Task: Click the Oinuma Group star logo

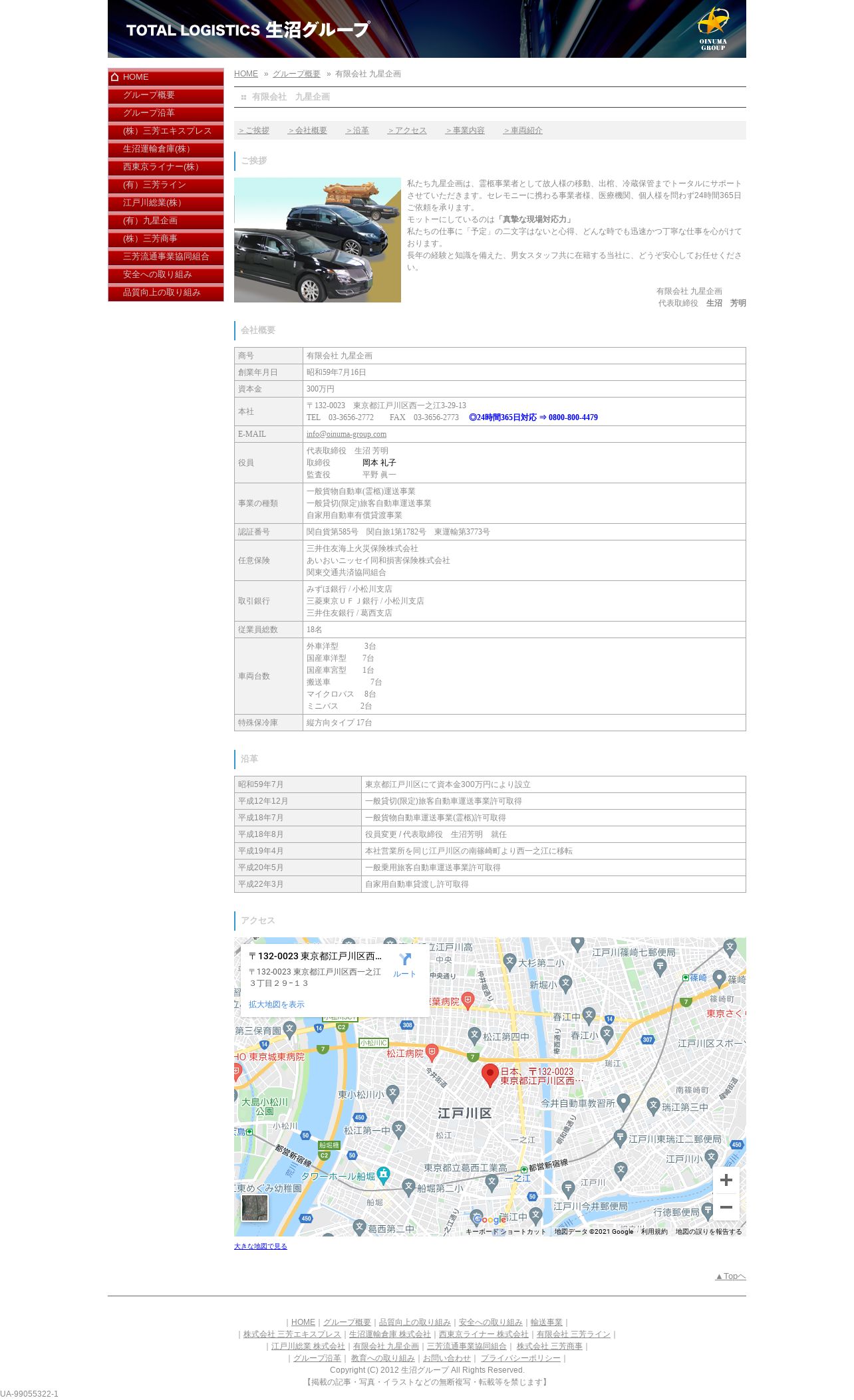Action: click(x=713, y=29)
